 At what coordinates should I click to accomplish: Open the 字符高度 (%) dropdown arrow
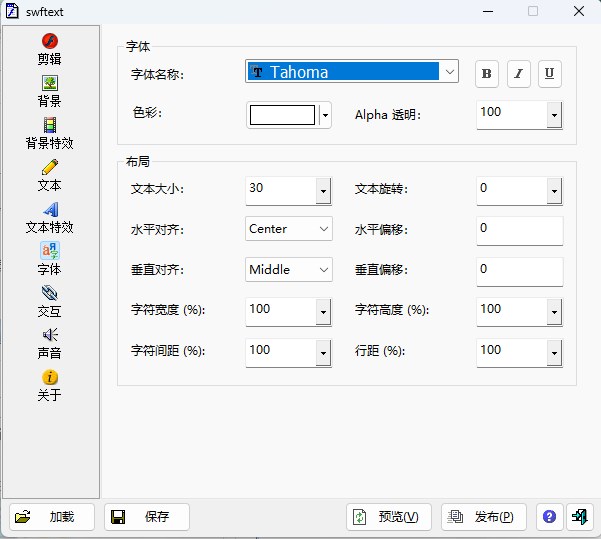click(554, 312)
